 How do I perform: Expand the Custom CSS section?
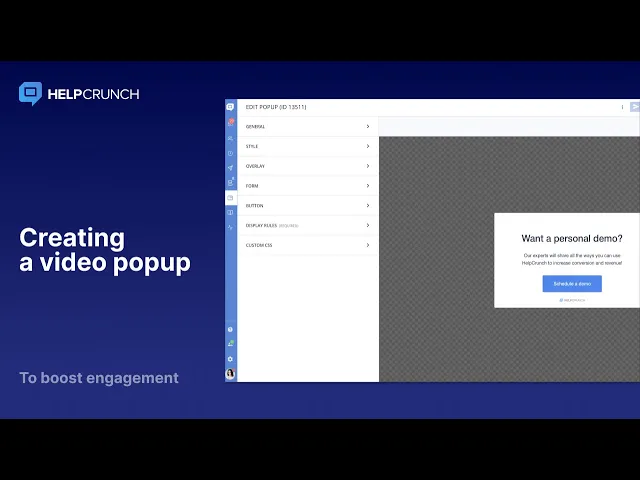coord(308,245)
